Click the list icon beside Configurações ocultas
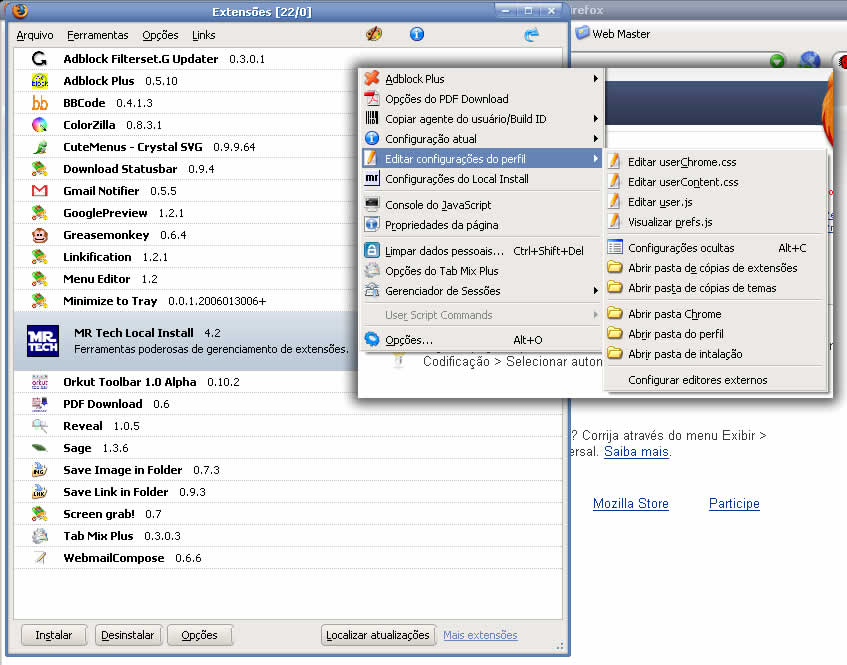This screenshot has height=665, width=847. (615, 247)
